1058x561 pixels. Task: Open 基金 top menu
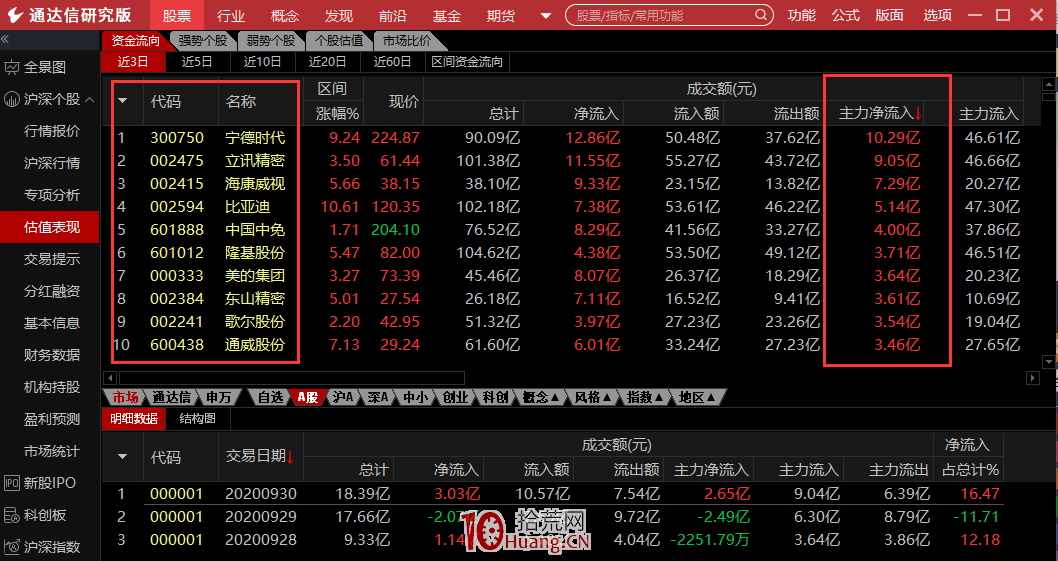447,16
